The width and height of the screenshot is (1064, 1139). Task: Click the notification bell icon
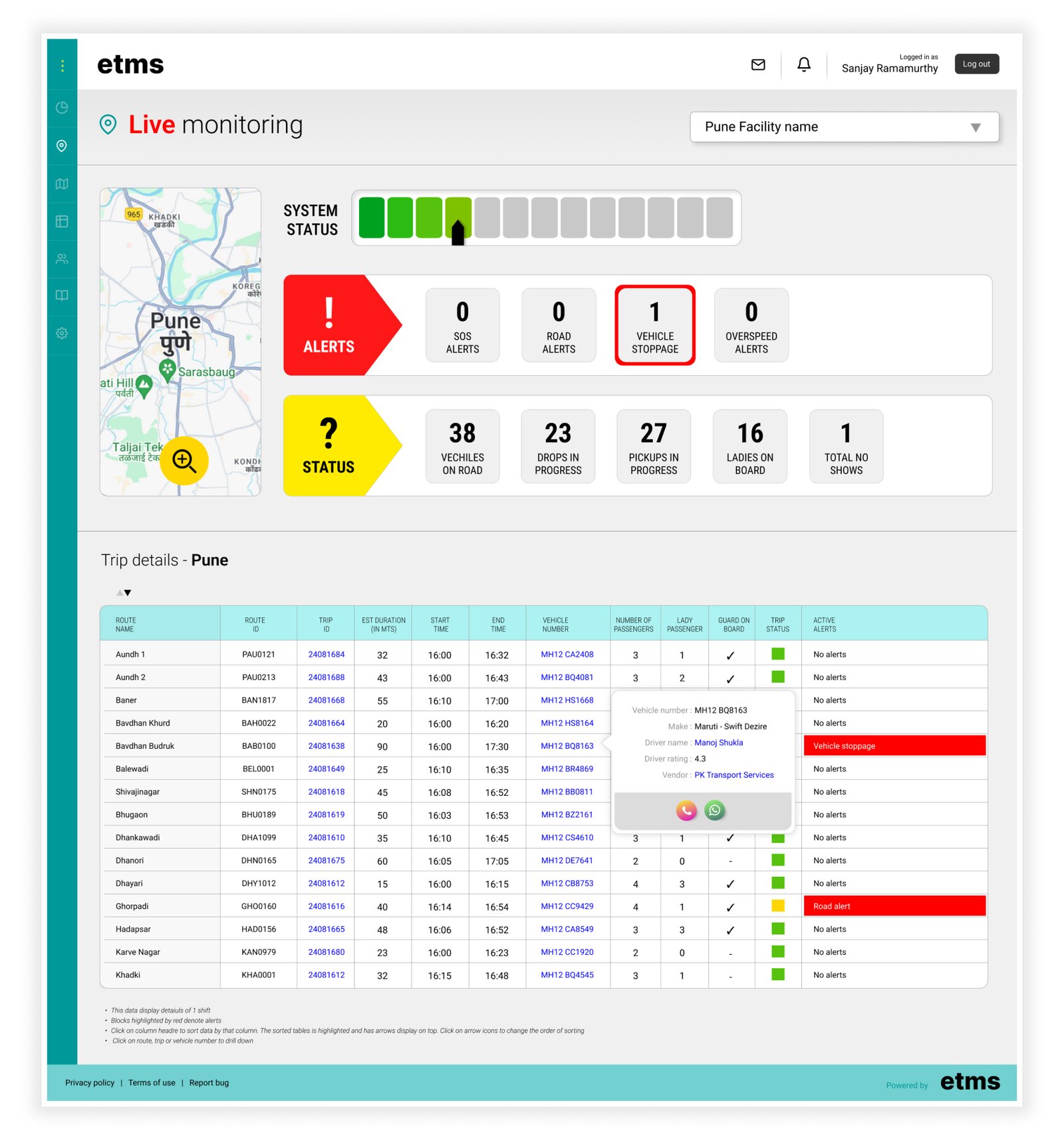(x=804, y=64)
